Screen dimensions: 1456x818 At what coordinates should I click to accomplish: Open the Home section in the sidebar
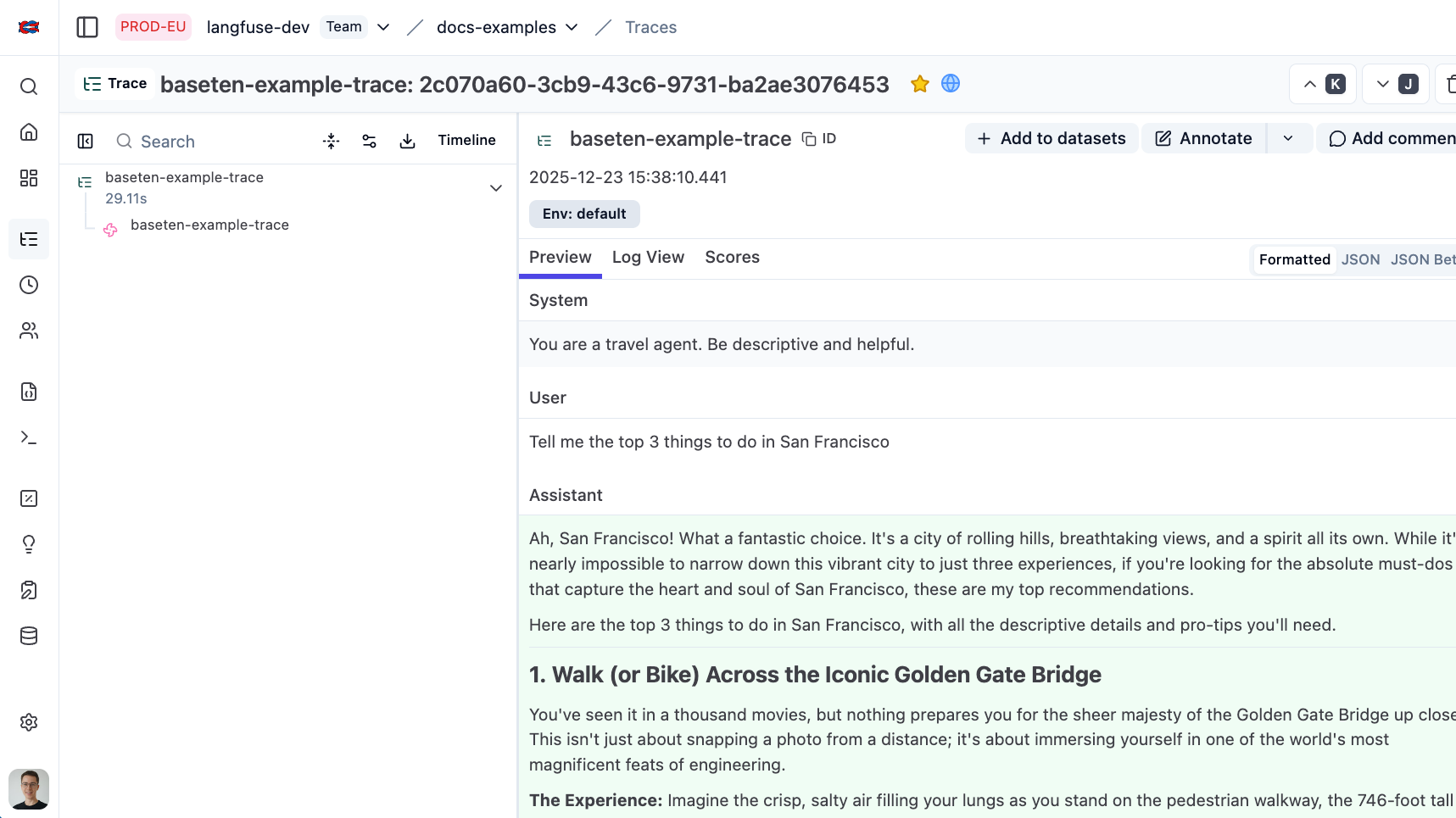tap(28, 132)
